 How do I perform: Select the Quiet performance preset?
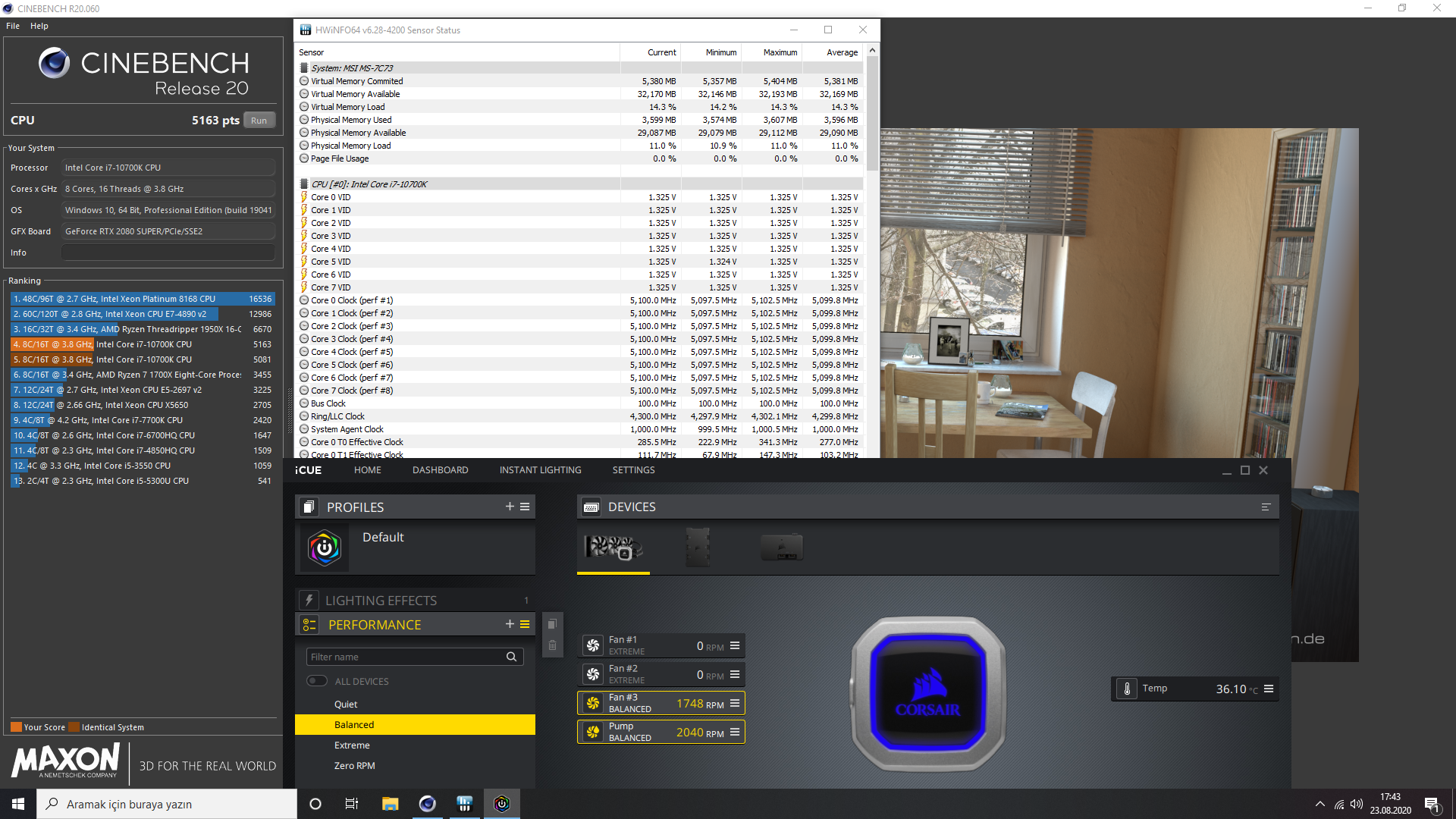point(415,704)
